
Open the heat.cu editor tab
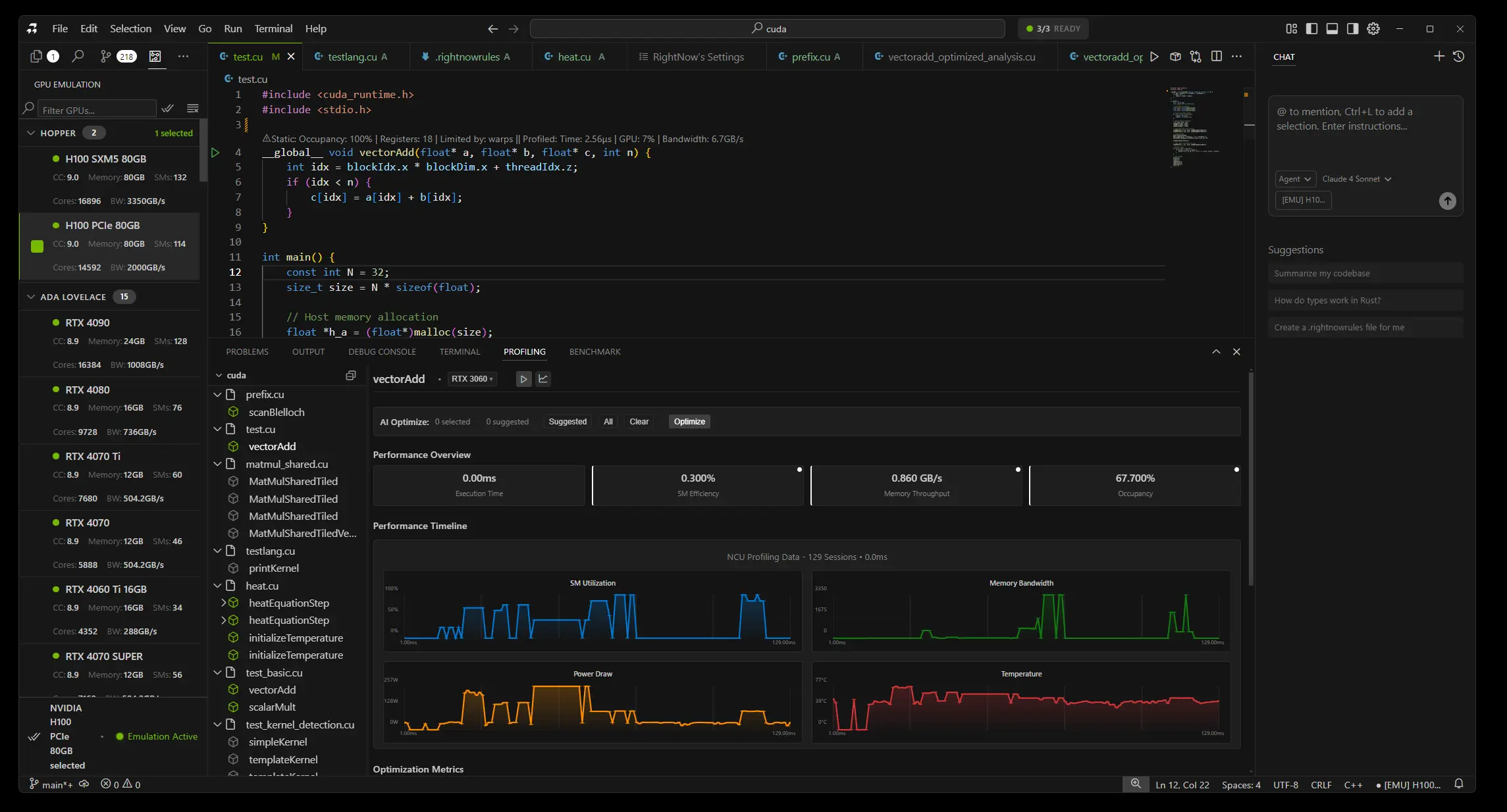(574, 57)
